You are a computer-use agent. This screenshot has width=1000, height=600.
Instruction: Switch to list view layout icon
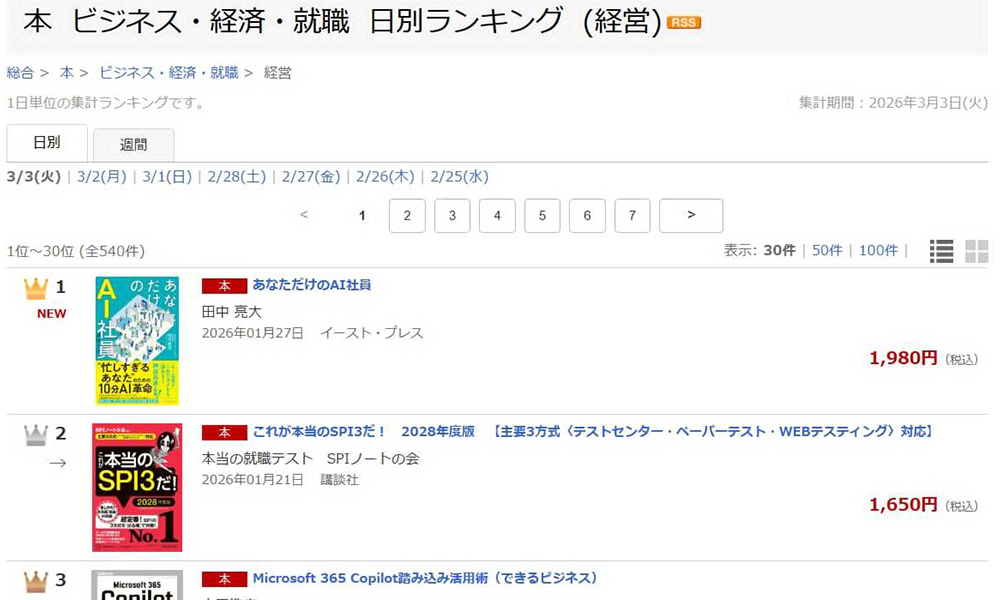point(941,251)
